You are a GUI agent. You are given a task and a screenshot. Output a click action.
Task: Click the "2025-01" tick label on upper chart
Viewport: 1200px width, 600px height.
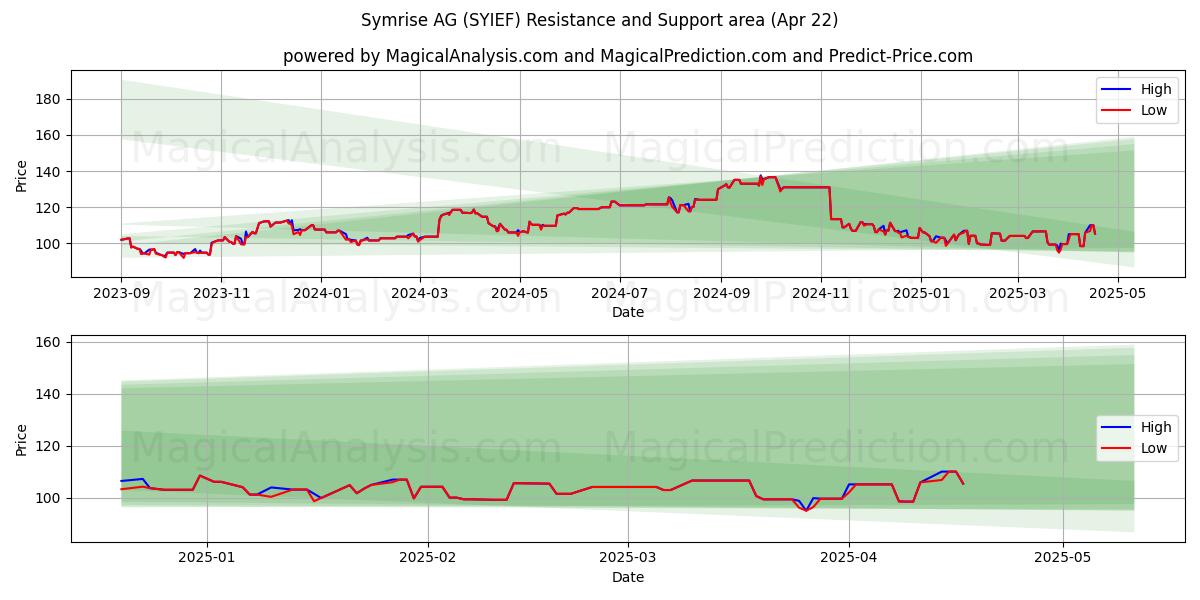(920, 293)
